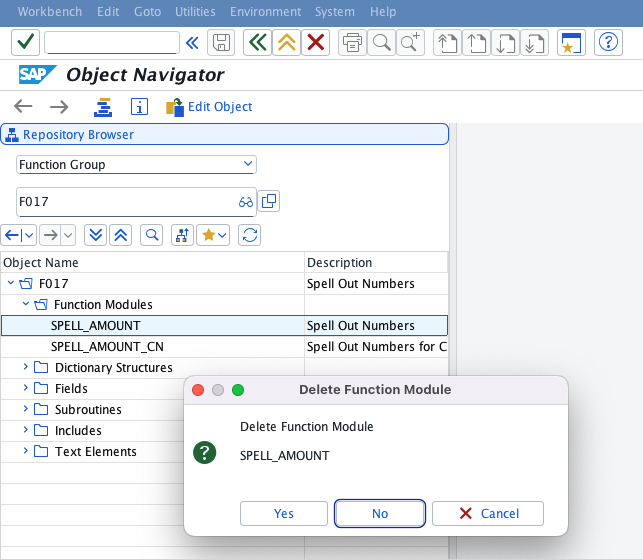Select SPELL_AMOUNT function module row
Viewport: 643px width, 559px height.
pyautogui.click(x=224, y=326)
